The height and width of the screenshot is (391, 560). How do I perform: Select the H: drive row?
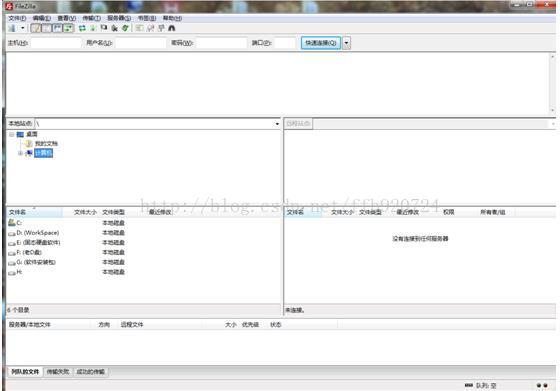point(144,272)
